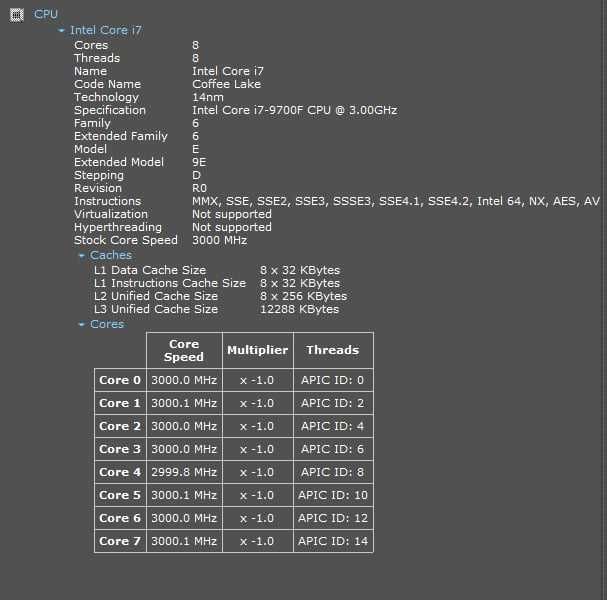This screenshot has height=600, width=607.
Task: Click the 2999.8 MHz speed cell
Action: click(x=184, y=472)
